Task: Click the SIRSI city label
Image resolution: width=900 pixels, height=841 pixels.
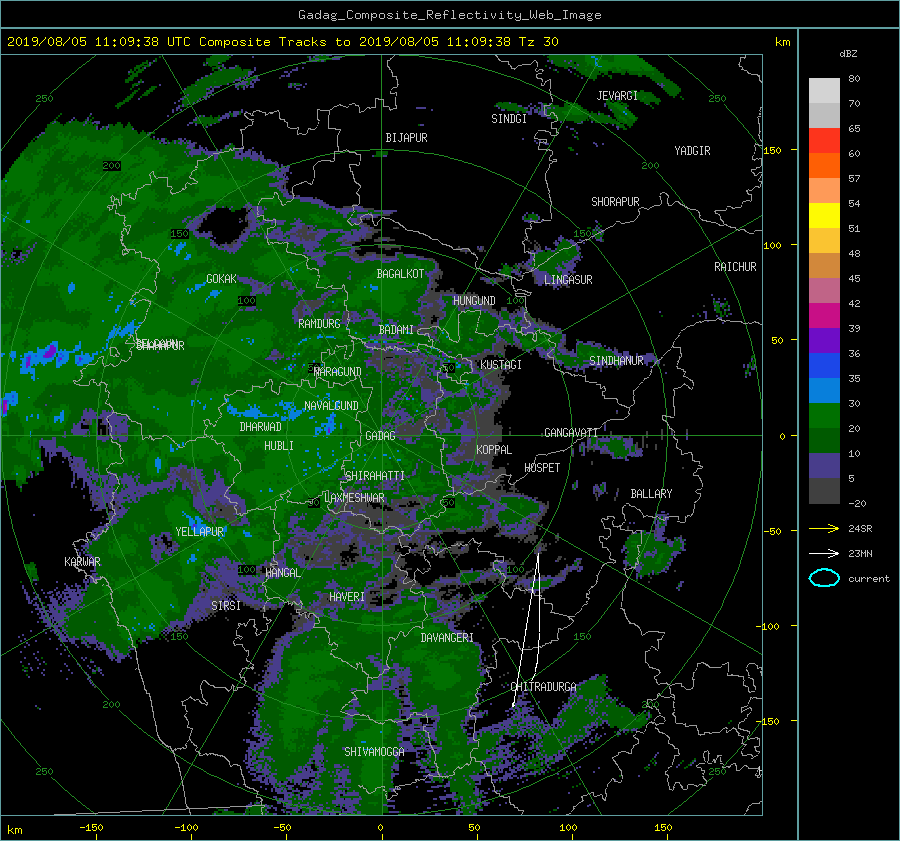Action: point(226,606)
